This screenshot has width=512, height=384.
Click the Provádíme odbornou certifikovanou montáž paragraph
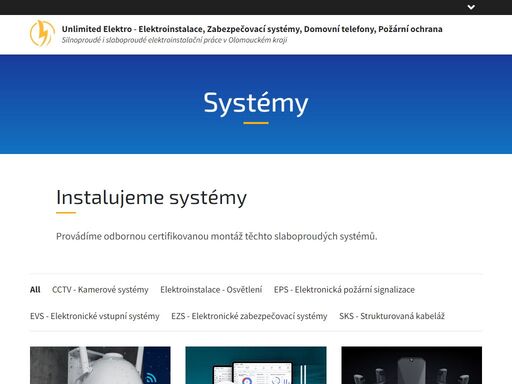[217, 236]
